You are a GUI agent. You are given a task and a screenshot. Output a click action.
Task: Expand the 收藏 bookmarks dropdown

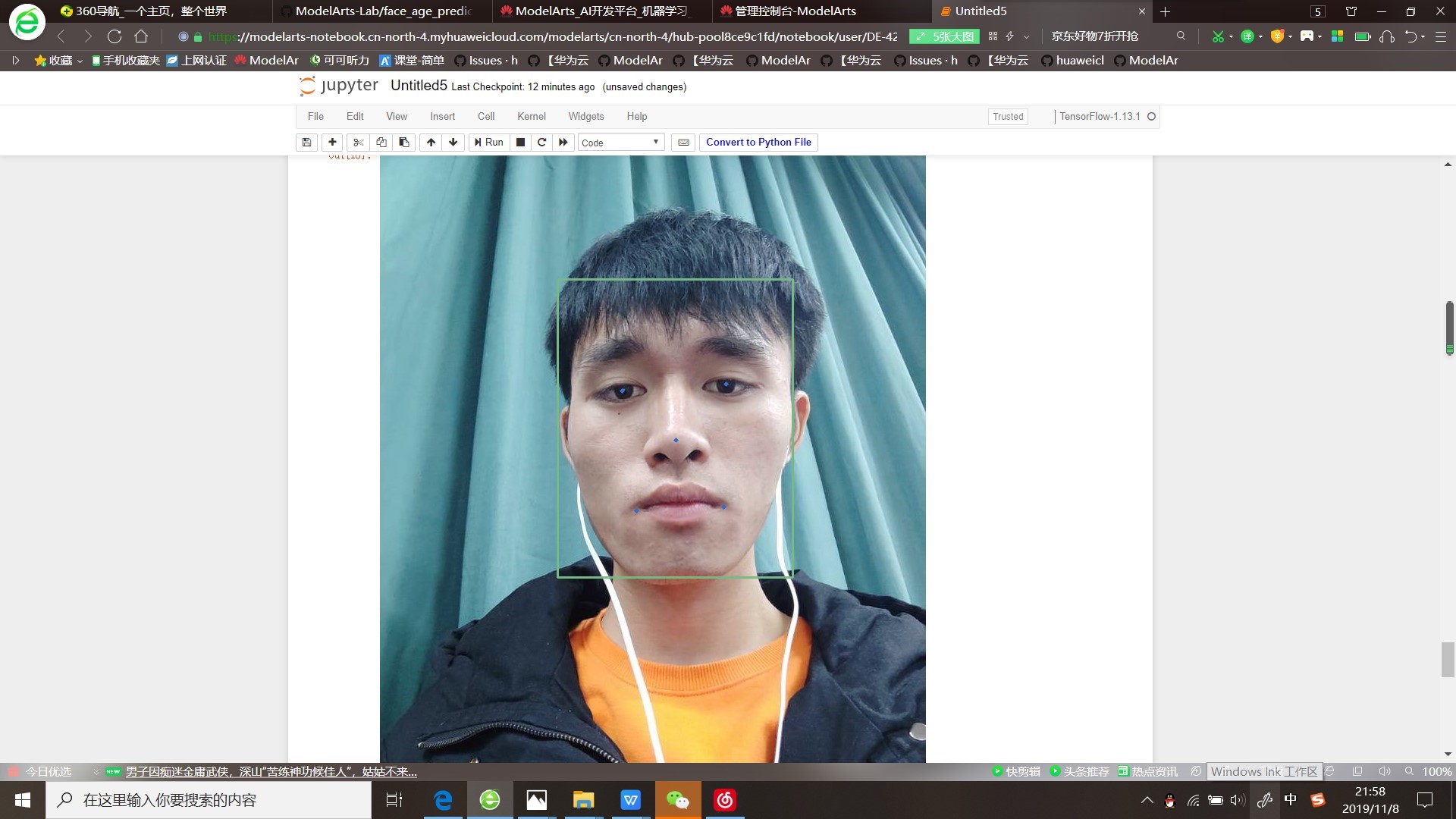tap(59, 61)
